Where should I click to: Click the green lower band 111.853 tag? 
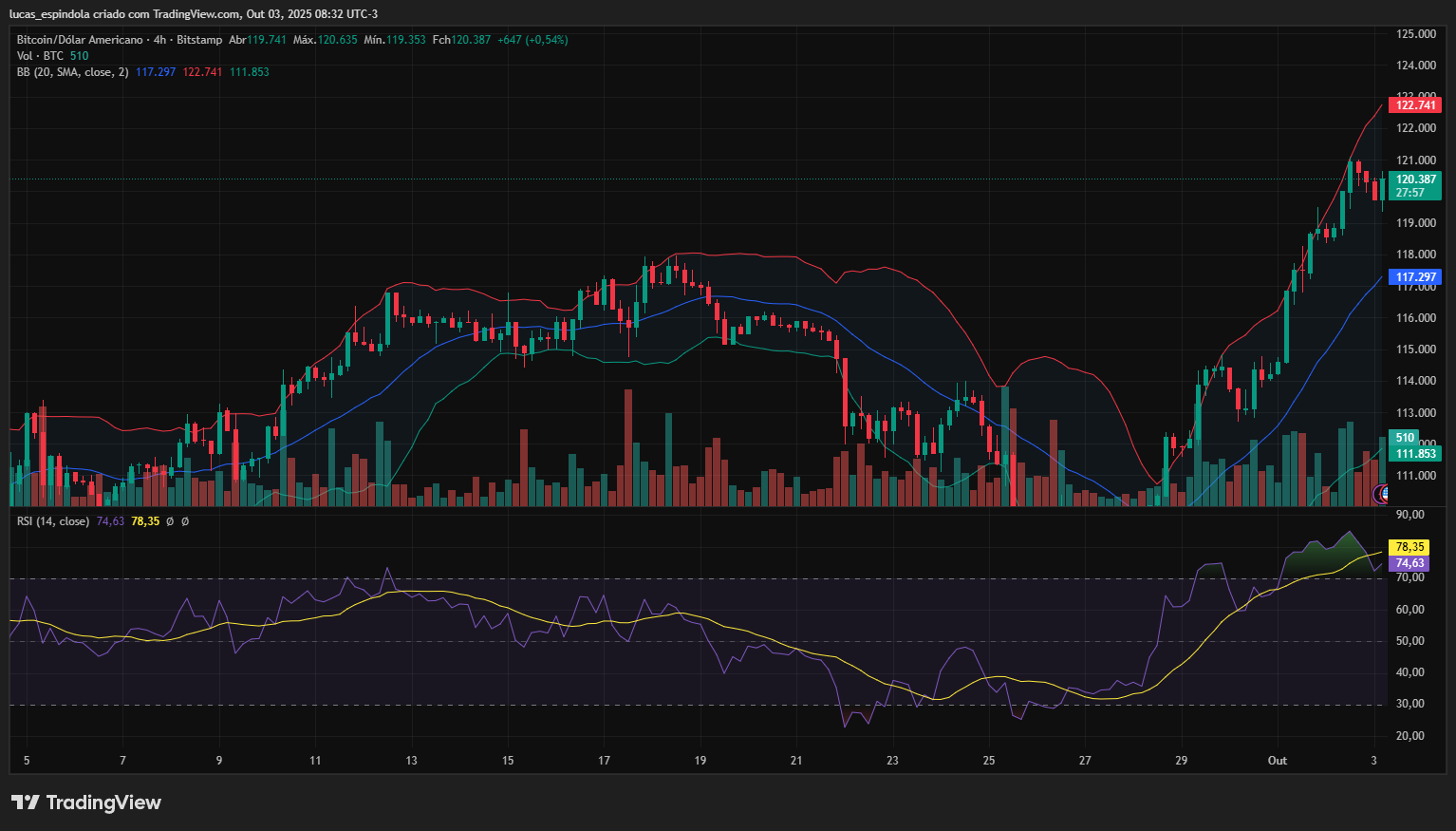pos(1416,454)
